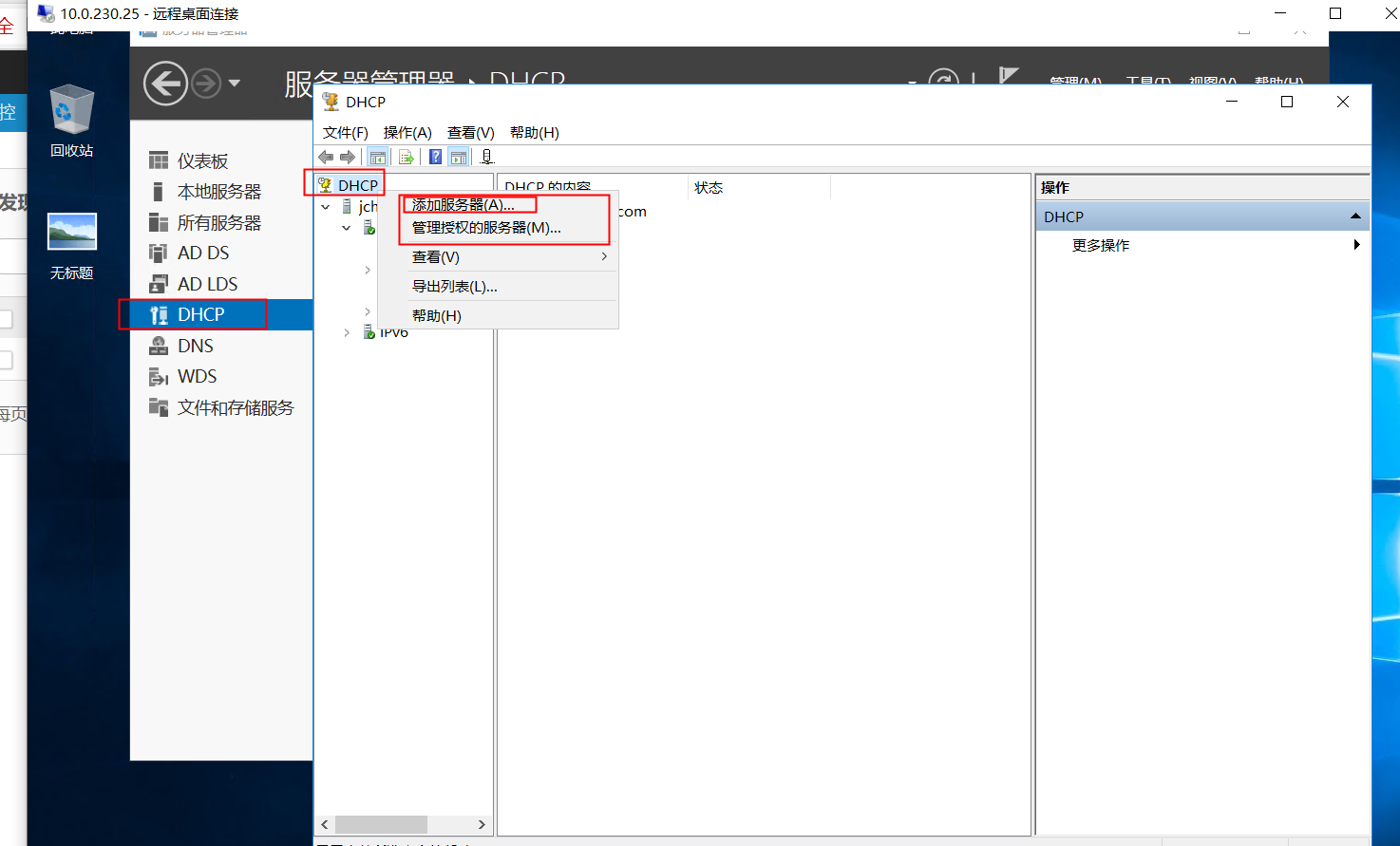Click the green-check server icon under jch
The height and width of the screenshot is (846, 1400).
tap(369, 228)
